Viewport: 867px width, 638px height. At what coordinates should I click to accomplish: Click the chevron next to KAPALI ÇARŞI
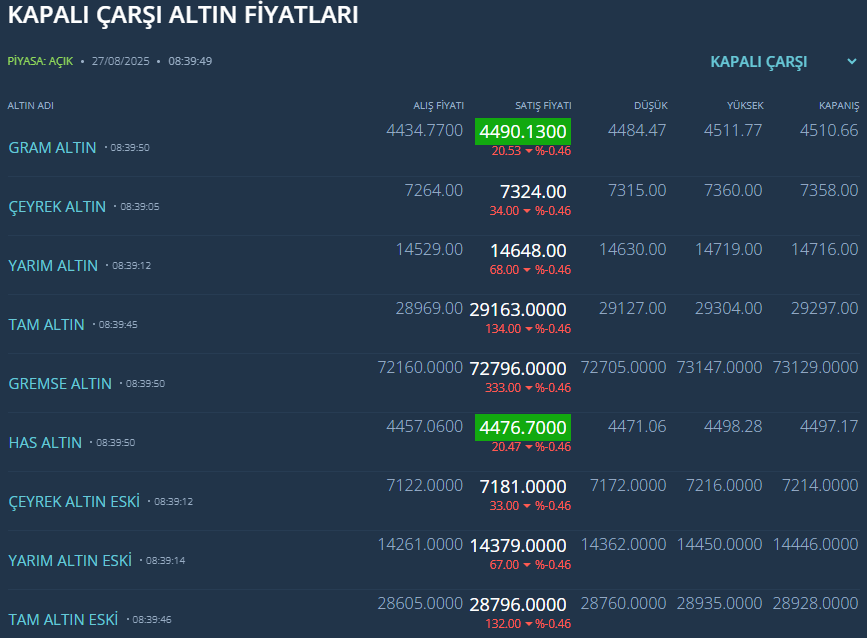pos(850,62)
